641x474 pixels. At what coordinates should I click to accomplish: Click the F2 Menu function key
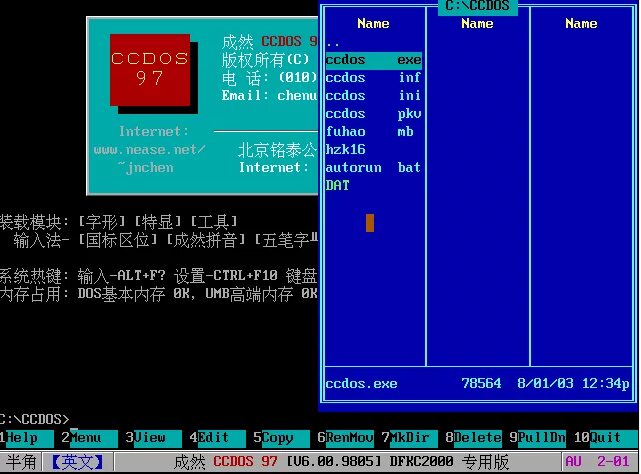click(x=90, y=438)
